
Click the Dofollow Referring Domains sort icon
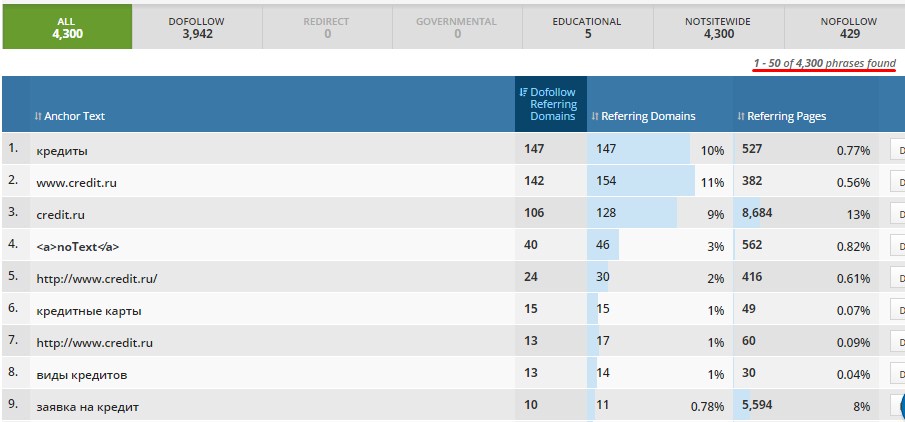(524, 92)
